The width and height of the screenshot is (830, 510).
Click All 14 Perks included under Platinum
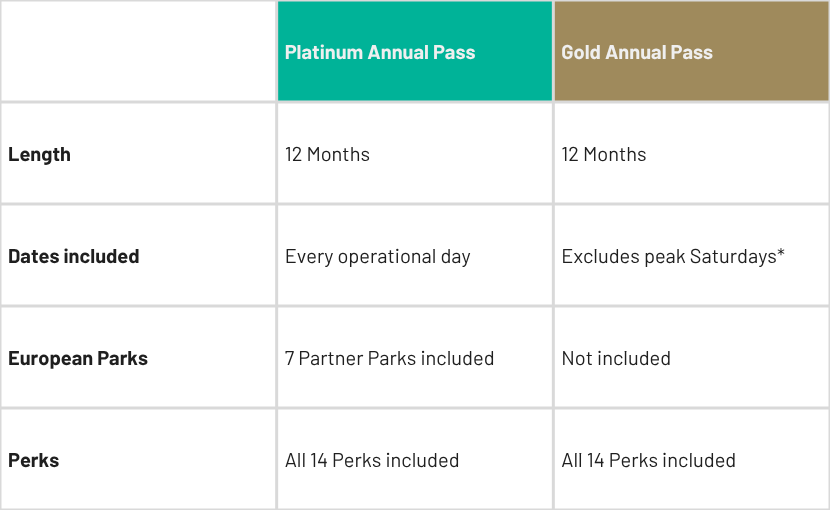pyautogui.click(x=372, y=460)
